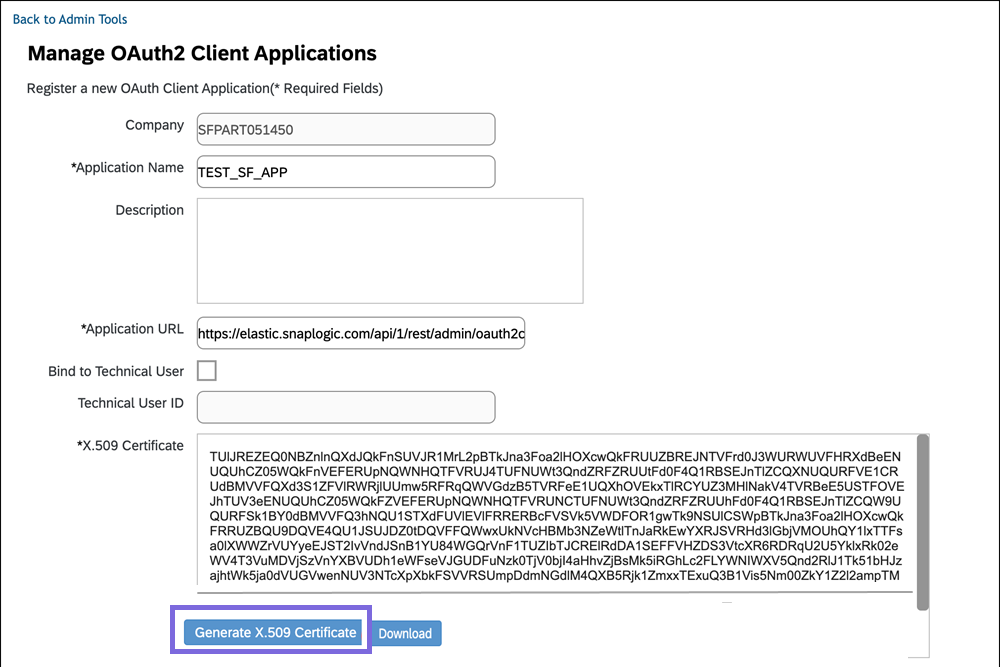Click the Manage OAuth2 Client Applications heading
The image size is (1000, 667).
click(202, 53)
